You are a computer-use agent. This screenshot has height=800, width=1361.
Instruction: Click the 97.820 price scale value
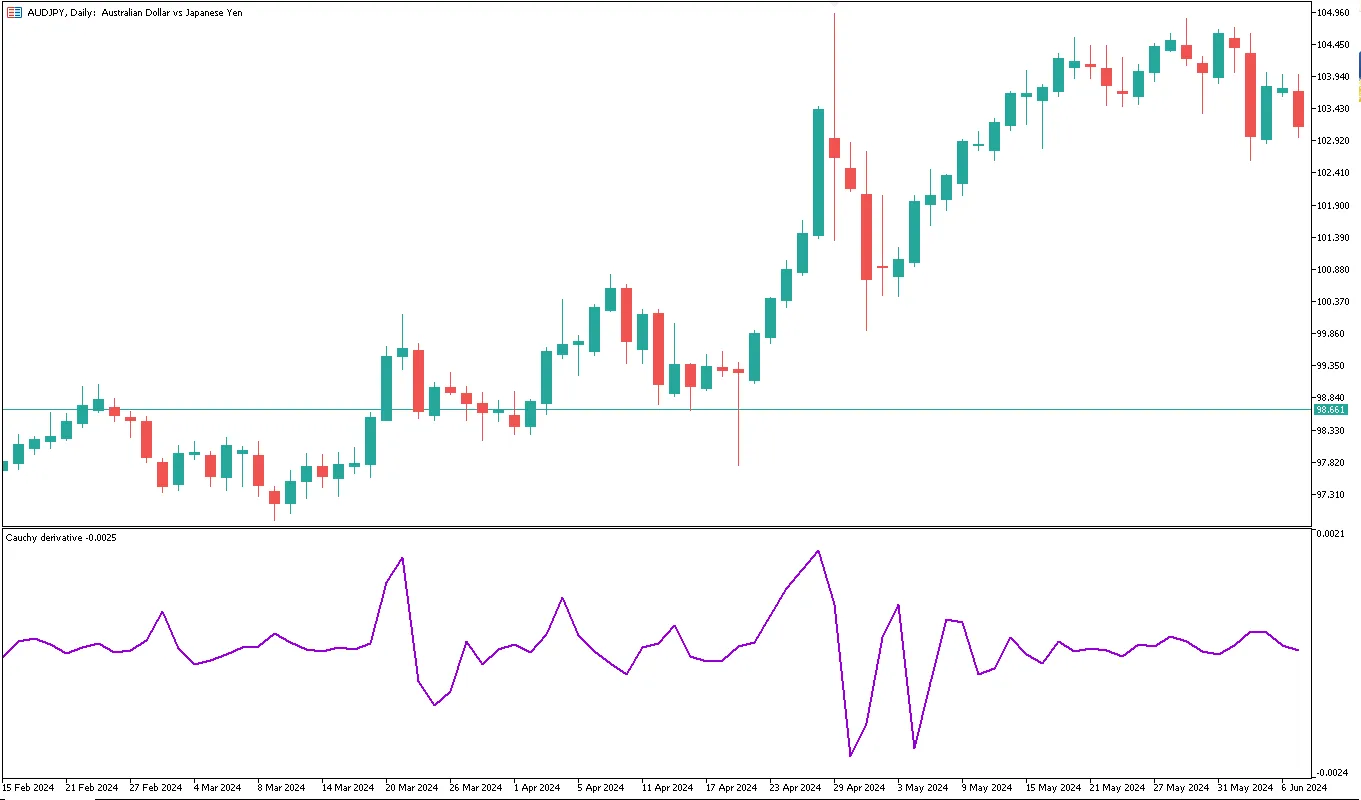pos(1332,463)
